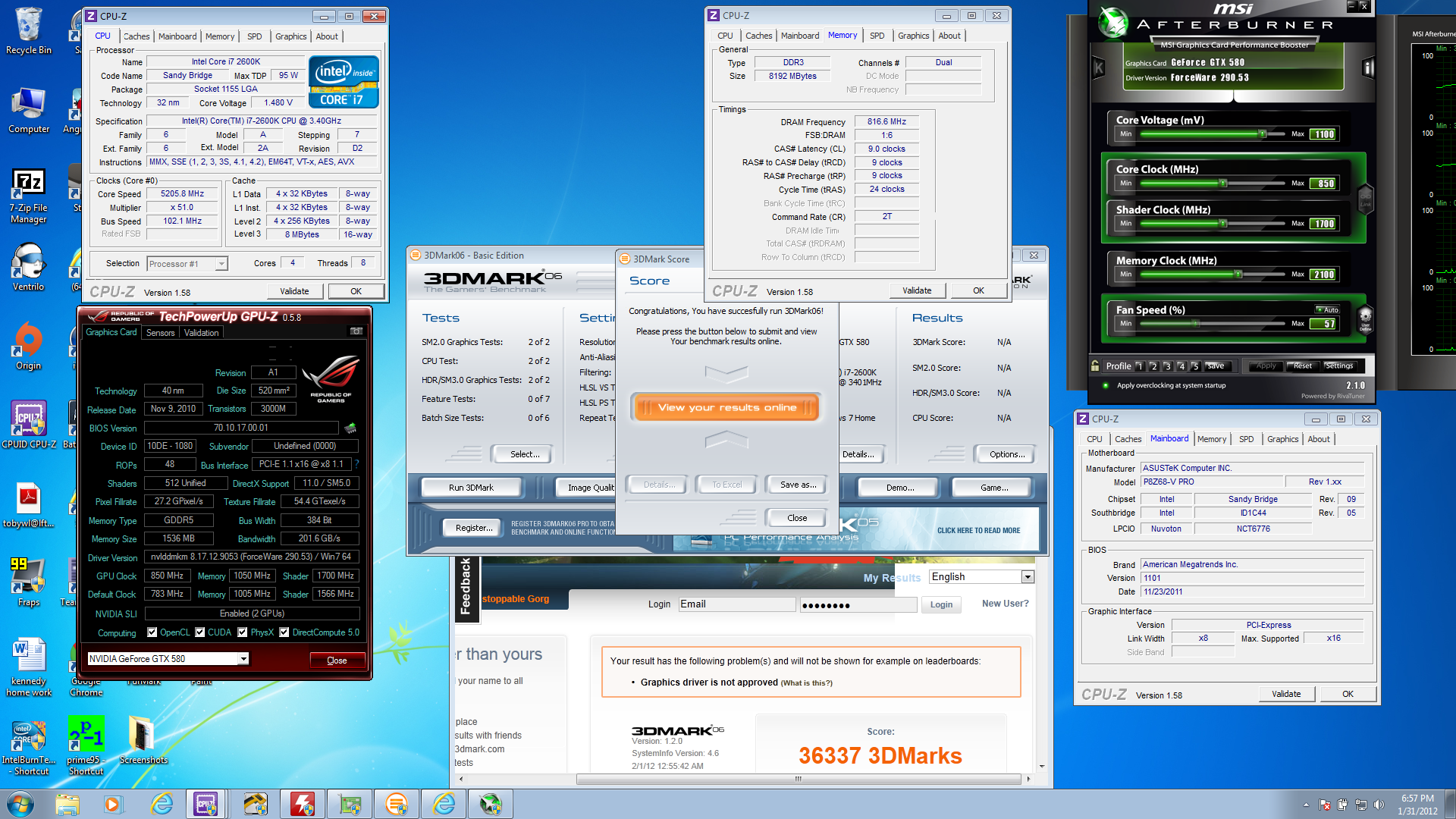The image size is (1456, 819).
Task: Click the Login button on the results page
Action: pos(941,604)
